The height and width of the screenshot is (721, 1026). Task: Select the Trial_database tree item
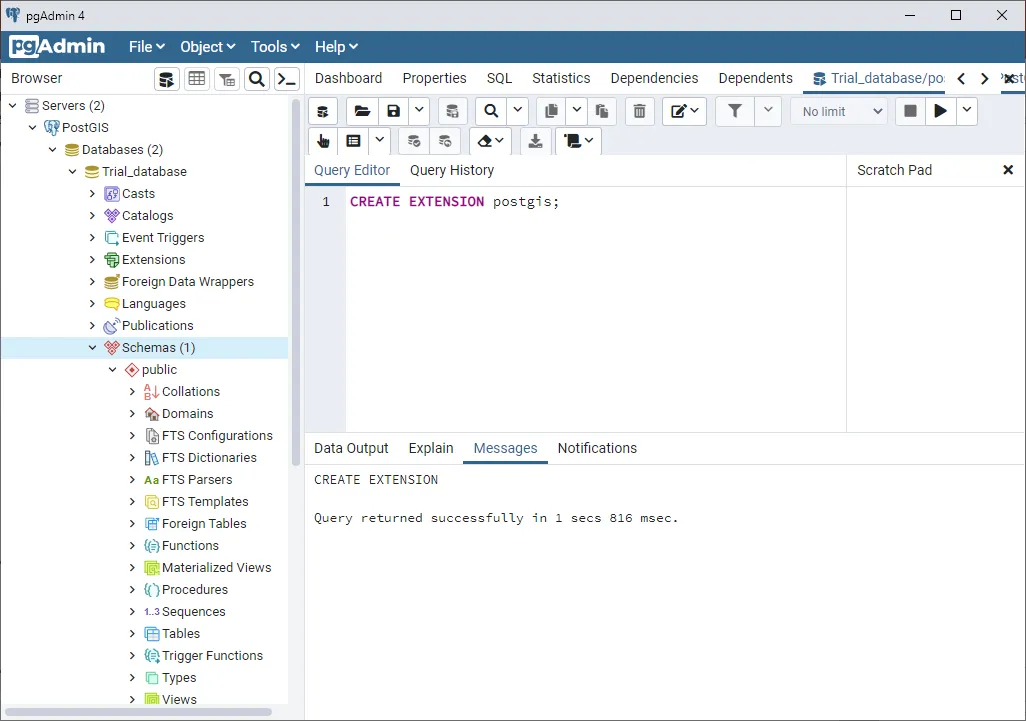pos(144,171)
